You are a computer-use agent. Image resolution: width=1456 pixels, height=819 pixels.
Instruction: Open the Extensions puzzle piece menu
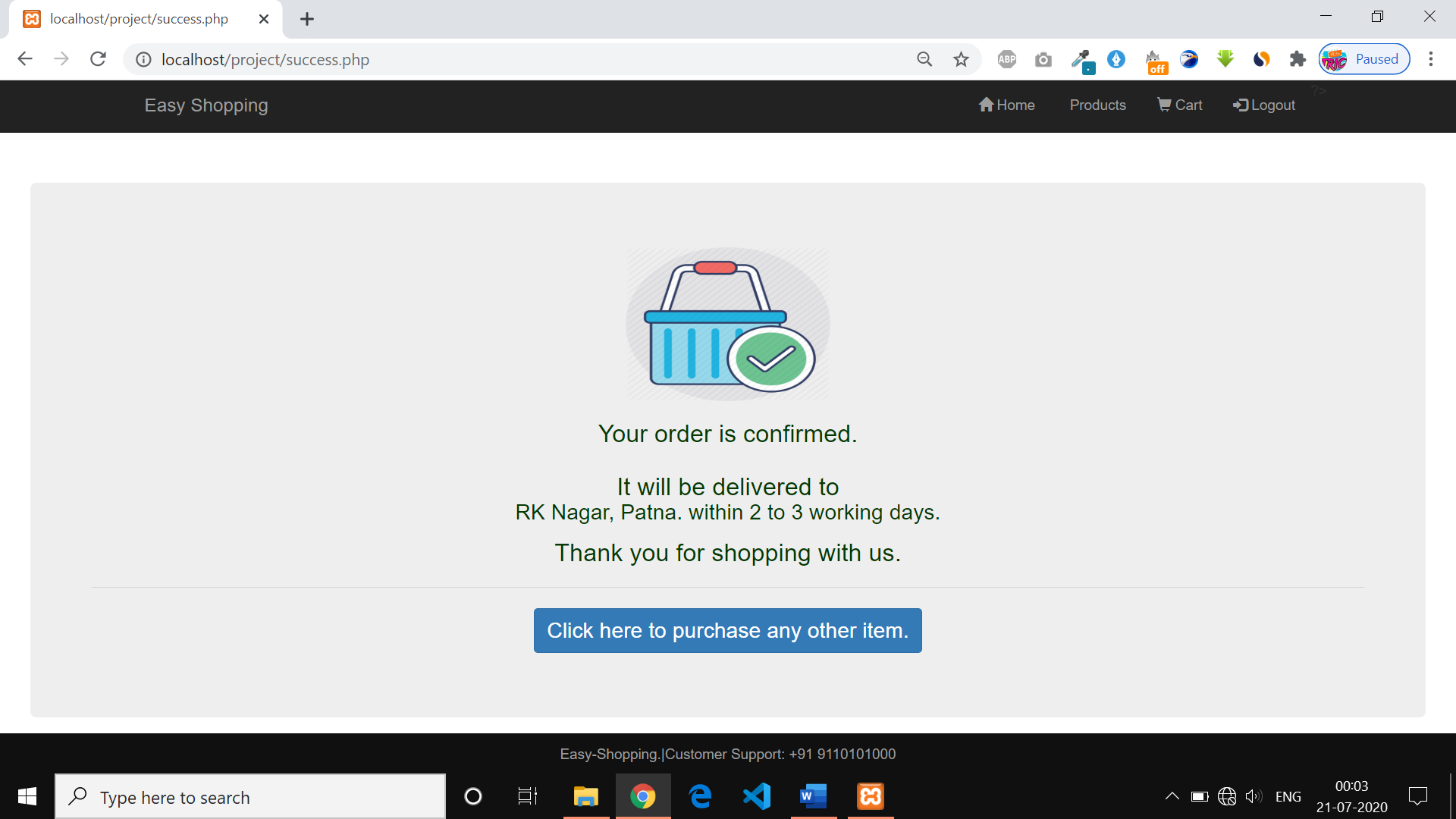point(1298,59)
